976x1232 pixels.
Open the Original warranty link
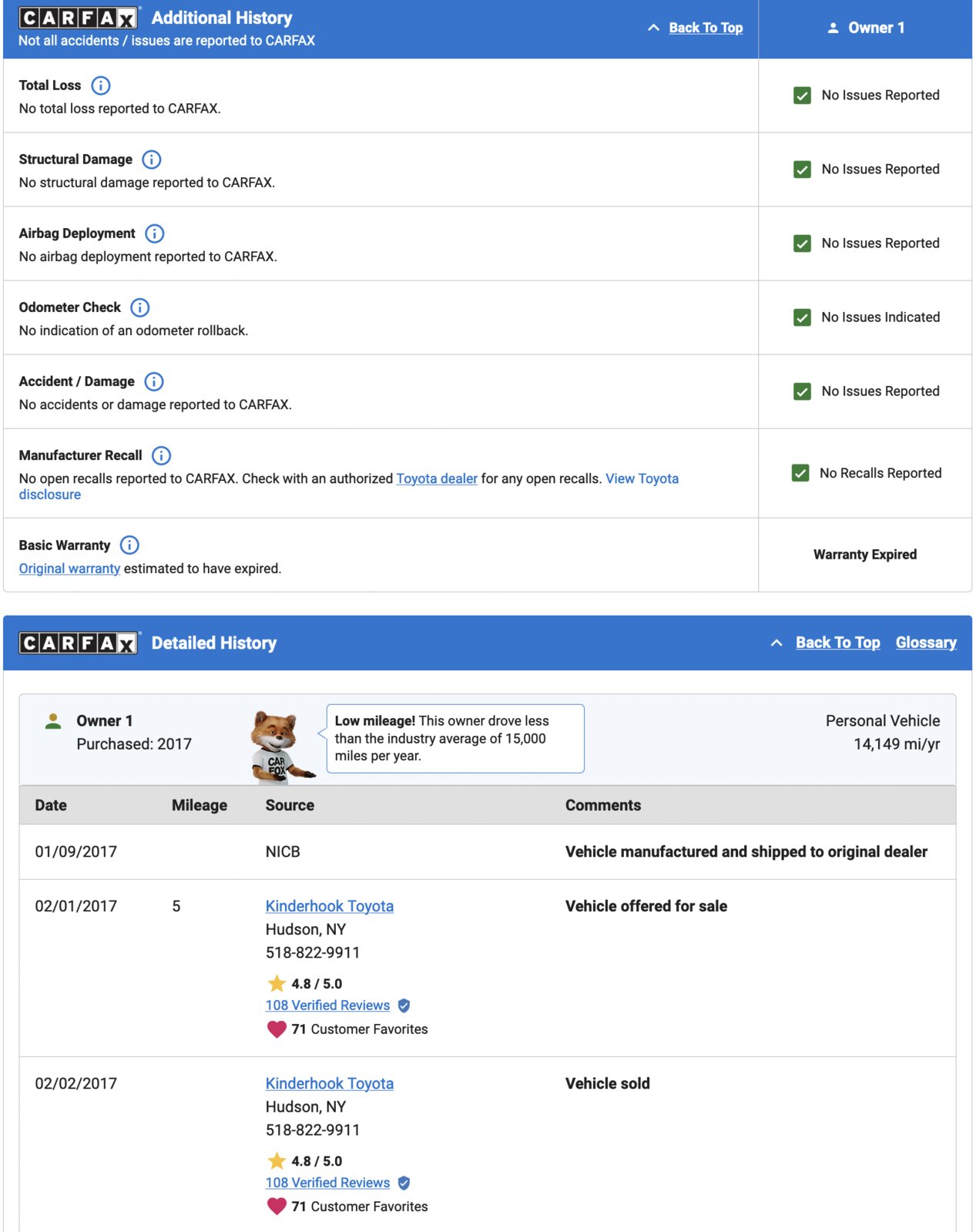69,569
